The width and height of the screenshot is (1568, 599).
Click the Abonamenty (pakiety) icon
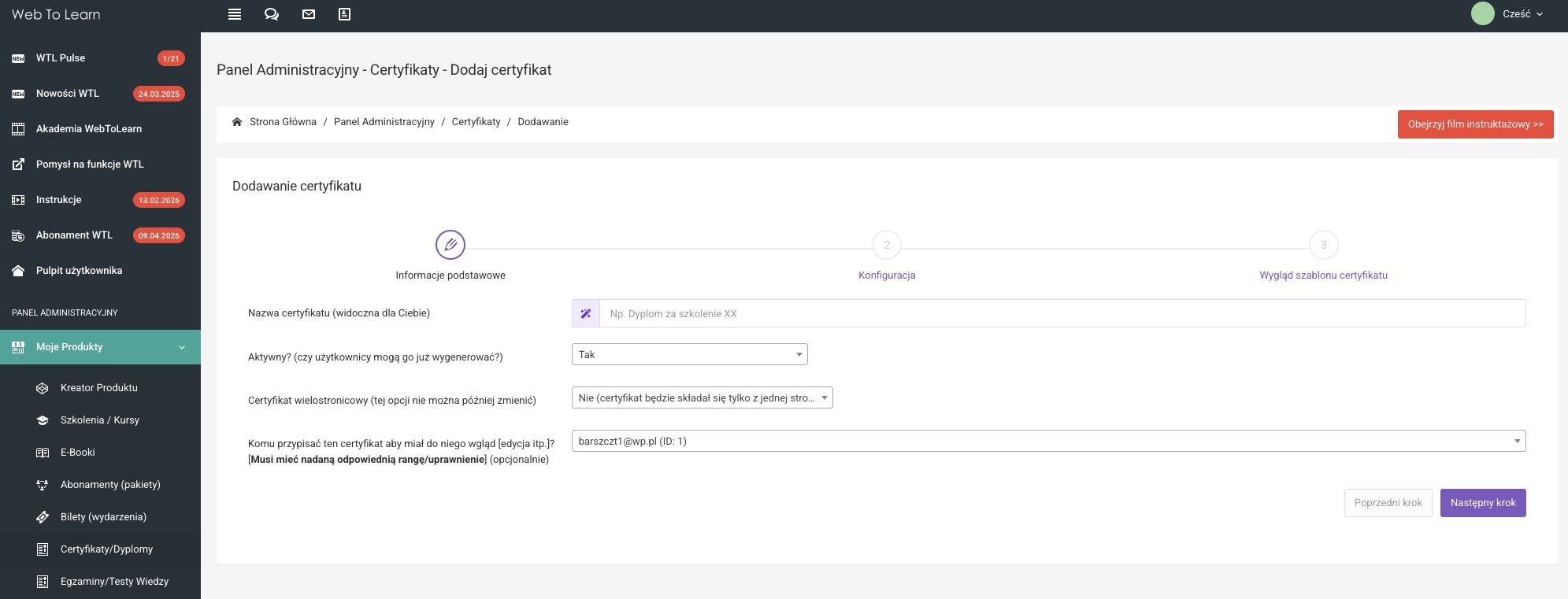tap(43, 485)
